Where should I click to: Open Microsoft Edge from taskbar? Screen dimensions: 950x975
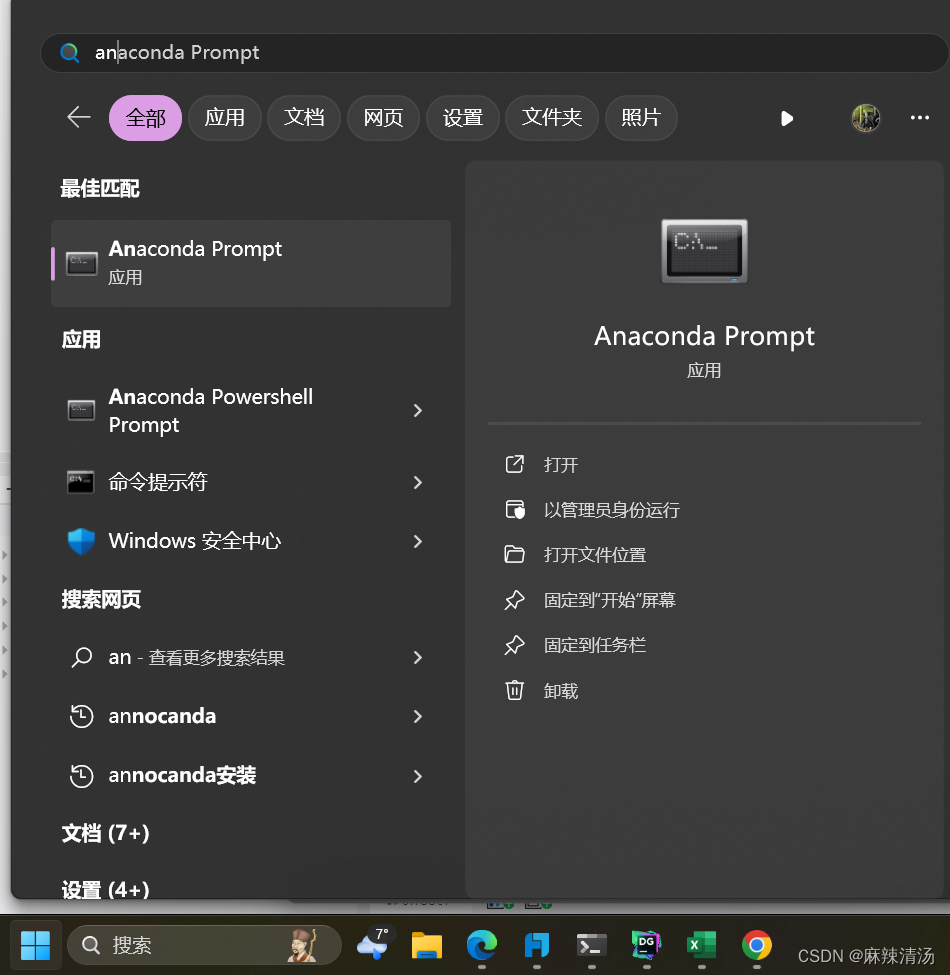pos(482,945)
